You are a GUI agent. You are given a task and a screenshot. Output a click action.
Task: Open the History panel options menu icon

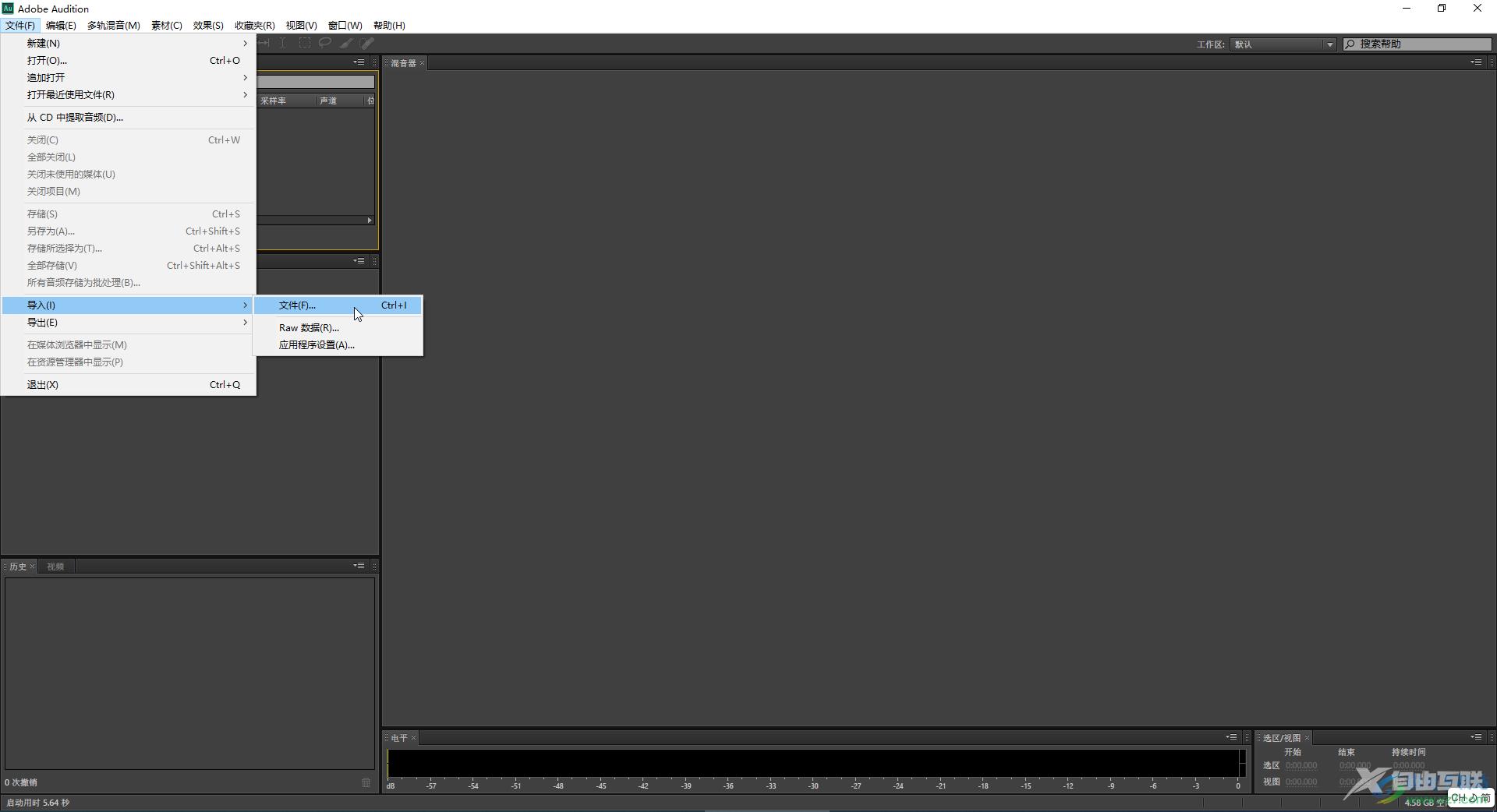(359, 566)
